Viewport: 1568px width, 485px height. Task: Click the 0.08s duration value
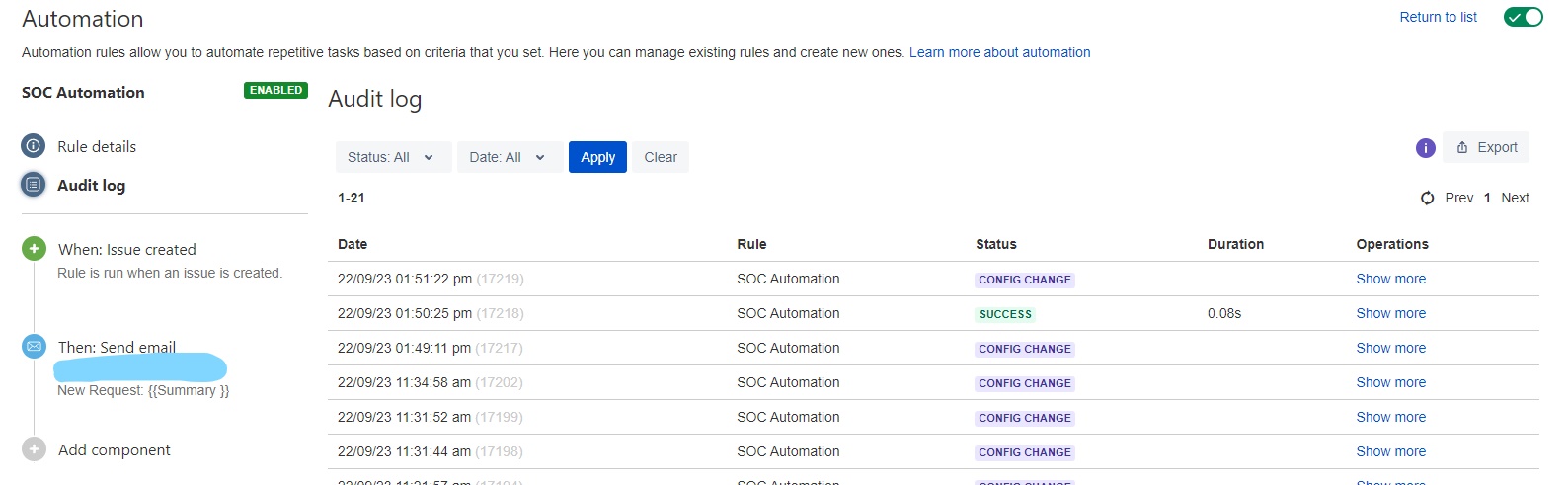(1224, 313)
